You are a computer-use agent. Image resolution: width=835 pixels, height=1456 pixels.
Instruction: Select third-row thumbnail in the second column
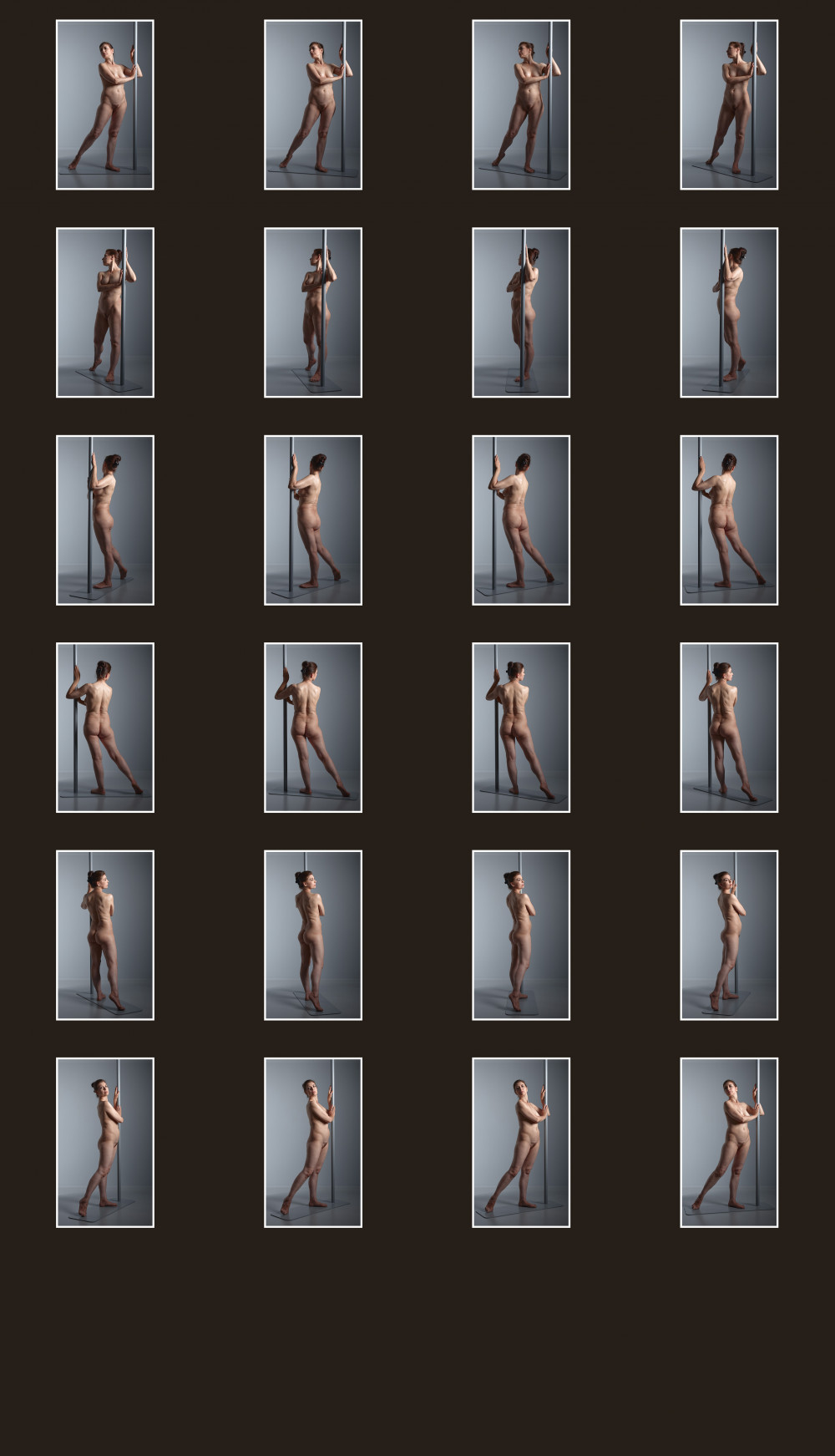[x=313, y=520]
